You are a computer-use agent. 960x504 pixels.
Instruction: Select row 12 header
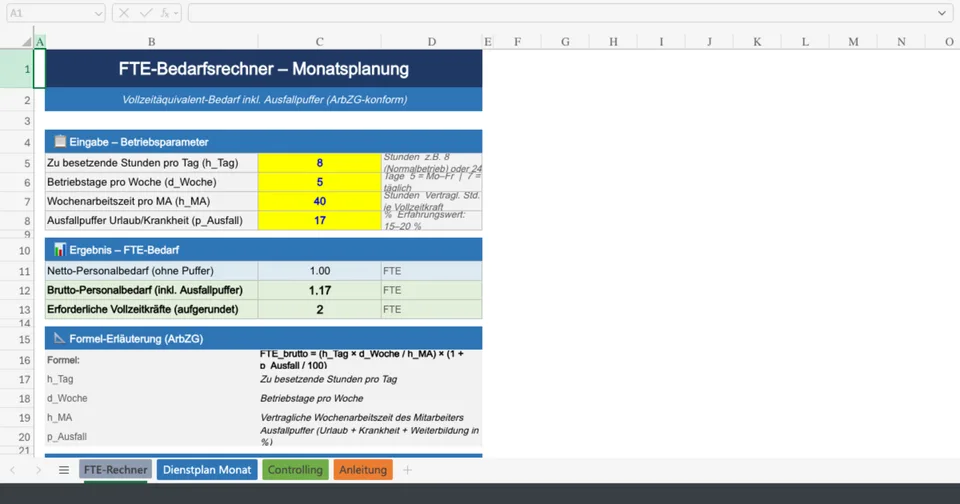click(17, 290)
